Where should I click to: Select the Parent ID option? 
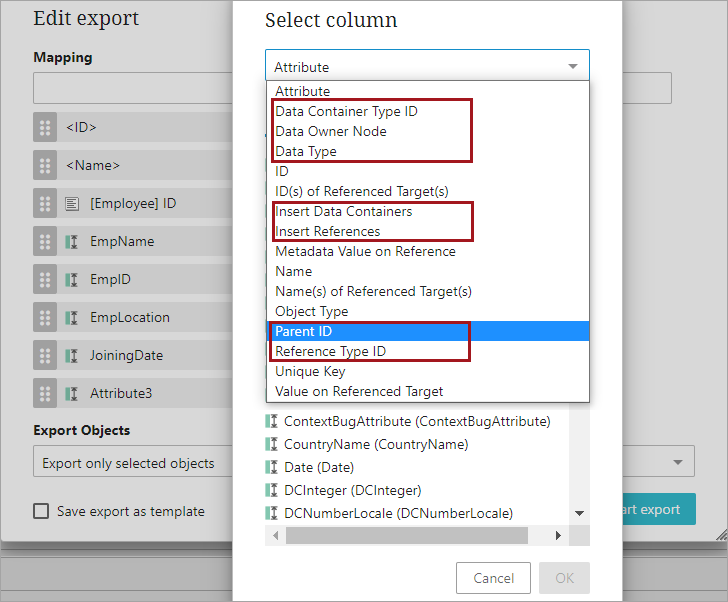pos(304,331)
